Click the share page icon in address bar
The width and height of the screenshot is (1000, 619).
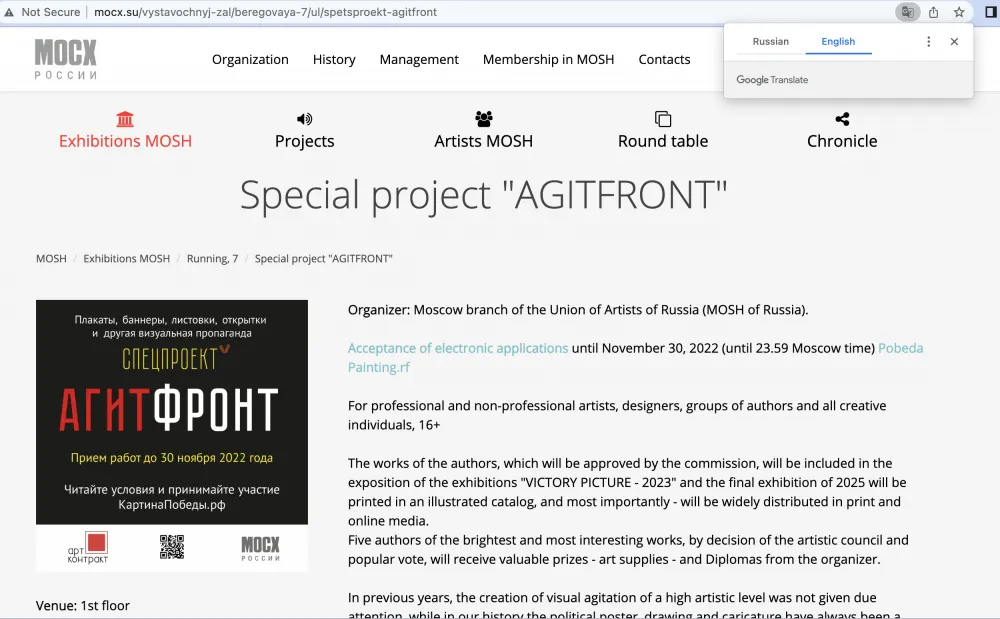tap(934, 12)
